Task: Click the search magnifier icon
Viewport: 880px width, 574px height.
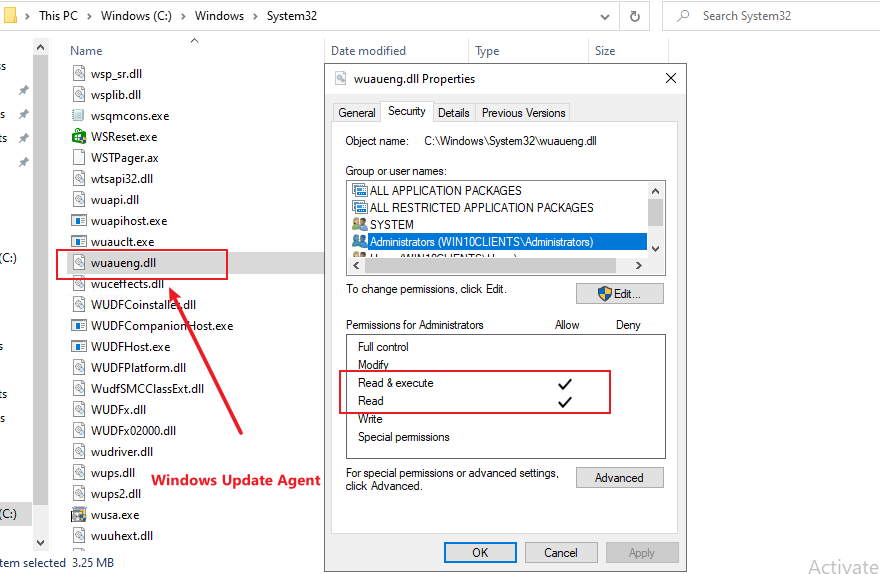Action: click(x=683, y=16)
